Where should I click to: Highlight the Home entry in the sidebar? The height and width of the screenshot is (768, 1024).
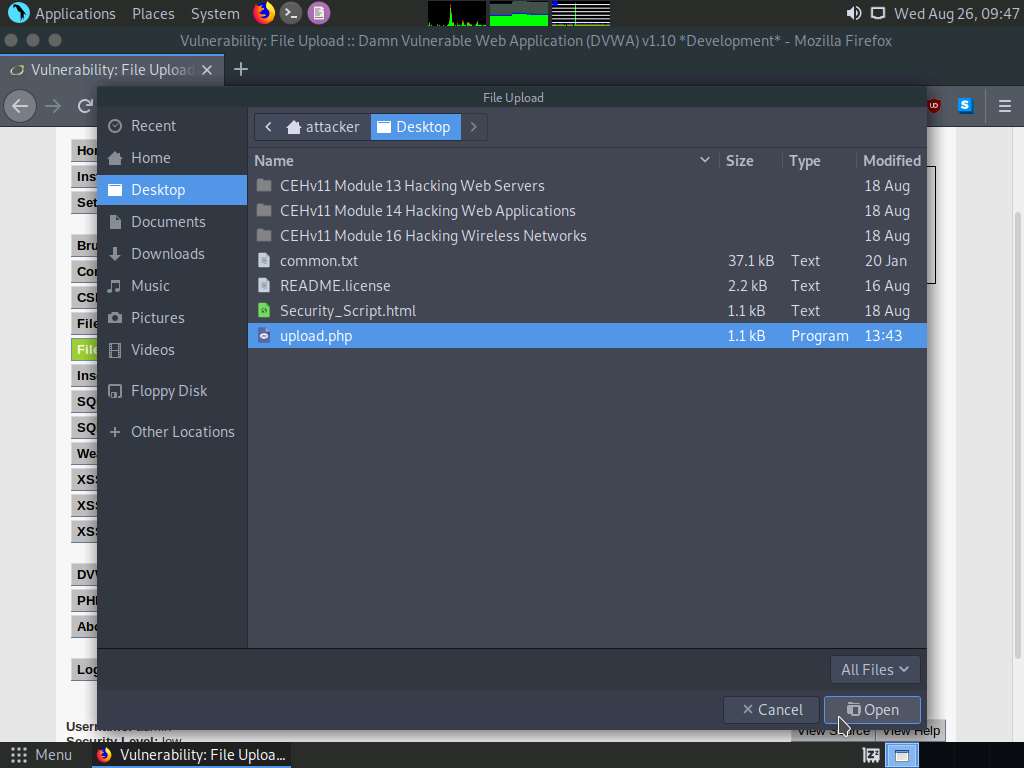151,157
